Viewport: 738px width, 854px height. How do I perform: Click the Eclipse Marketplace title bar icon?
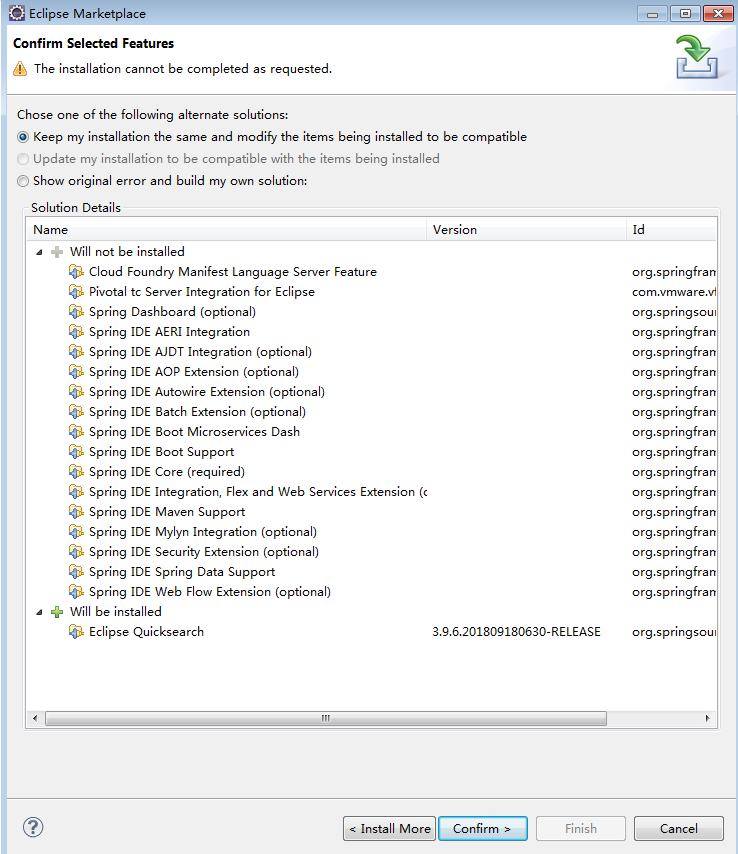[x=17, y=13]
